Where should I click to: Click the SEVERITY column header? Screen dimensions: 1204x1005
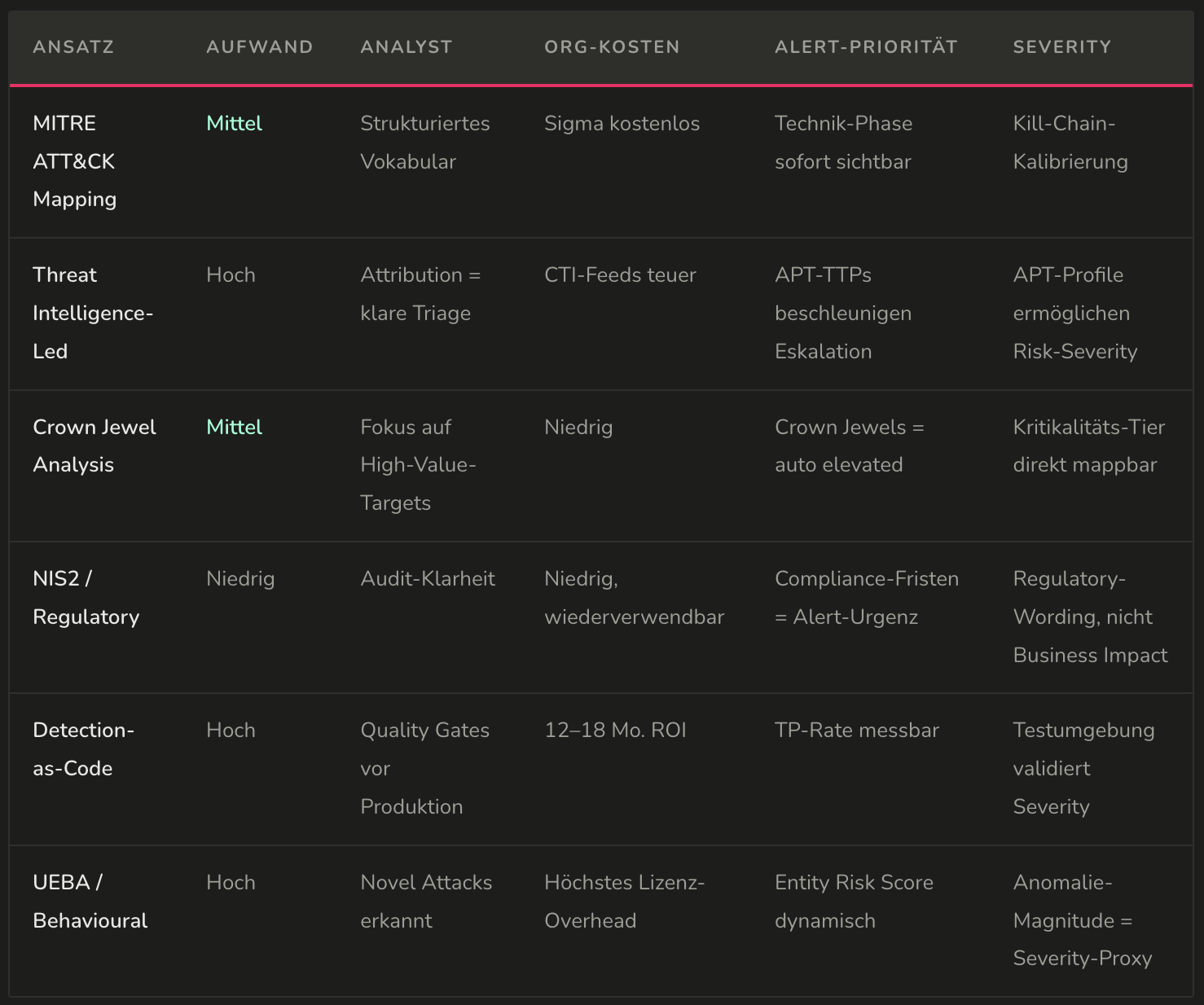tap(1061, 47)
